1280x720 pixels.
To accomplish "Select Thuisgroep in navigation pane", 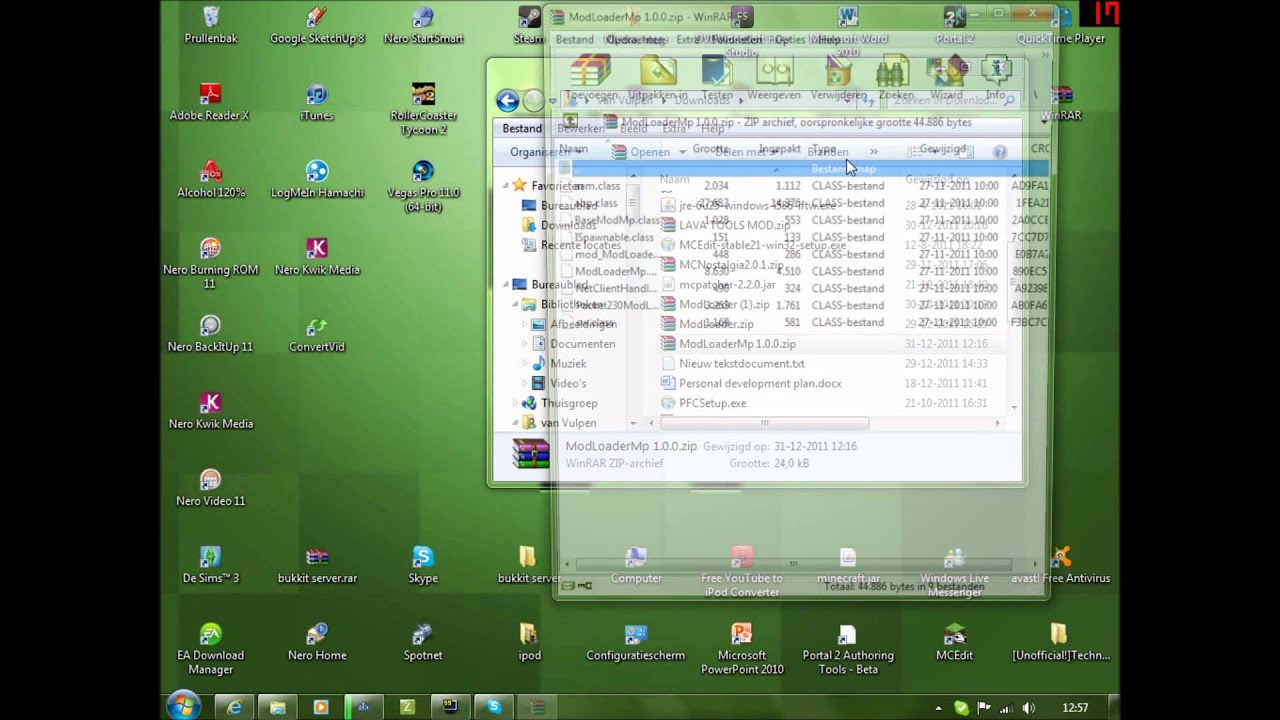I will (x=569, y=403).
